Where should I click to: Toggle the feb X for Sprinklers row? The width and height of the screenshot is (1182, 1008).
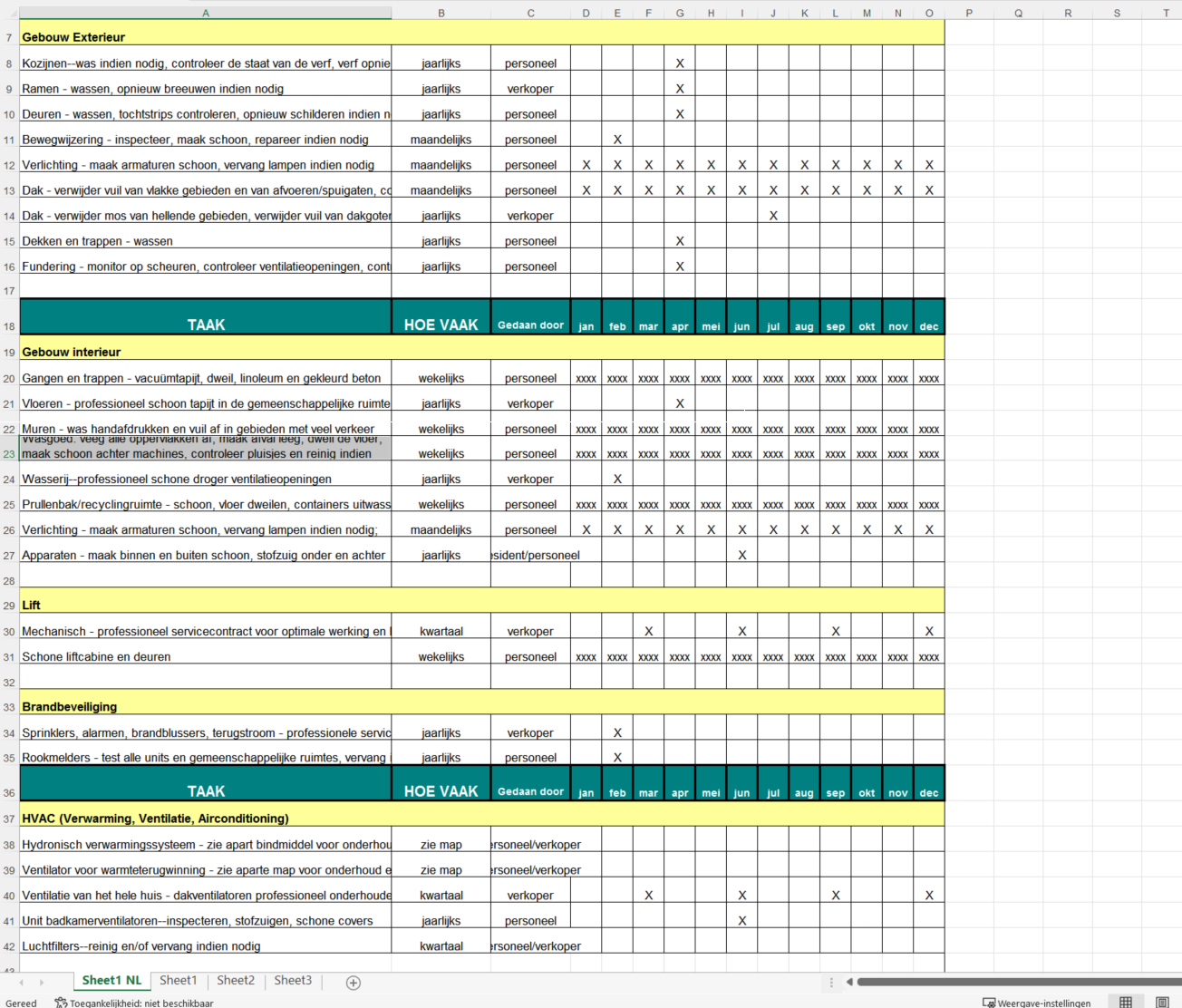coord(617,732)
